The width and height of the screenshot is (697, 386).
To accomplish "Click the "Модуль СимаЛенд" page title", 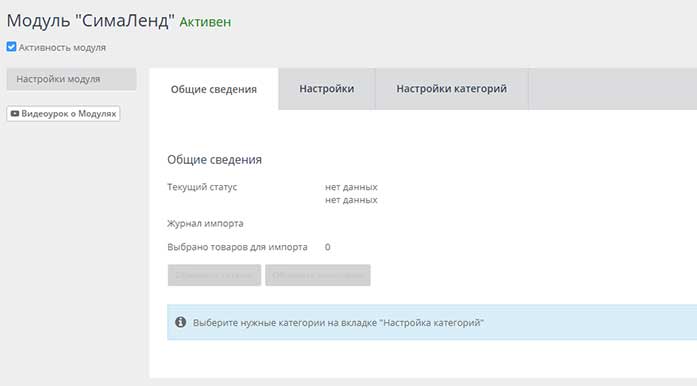I will coord(91,21).
